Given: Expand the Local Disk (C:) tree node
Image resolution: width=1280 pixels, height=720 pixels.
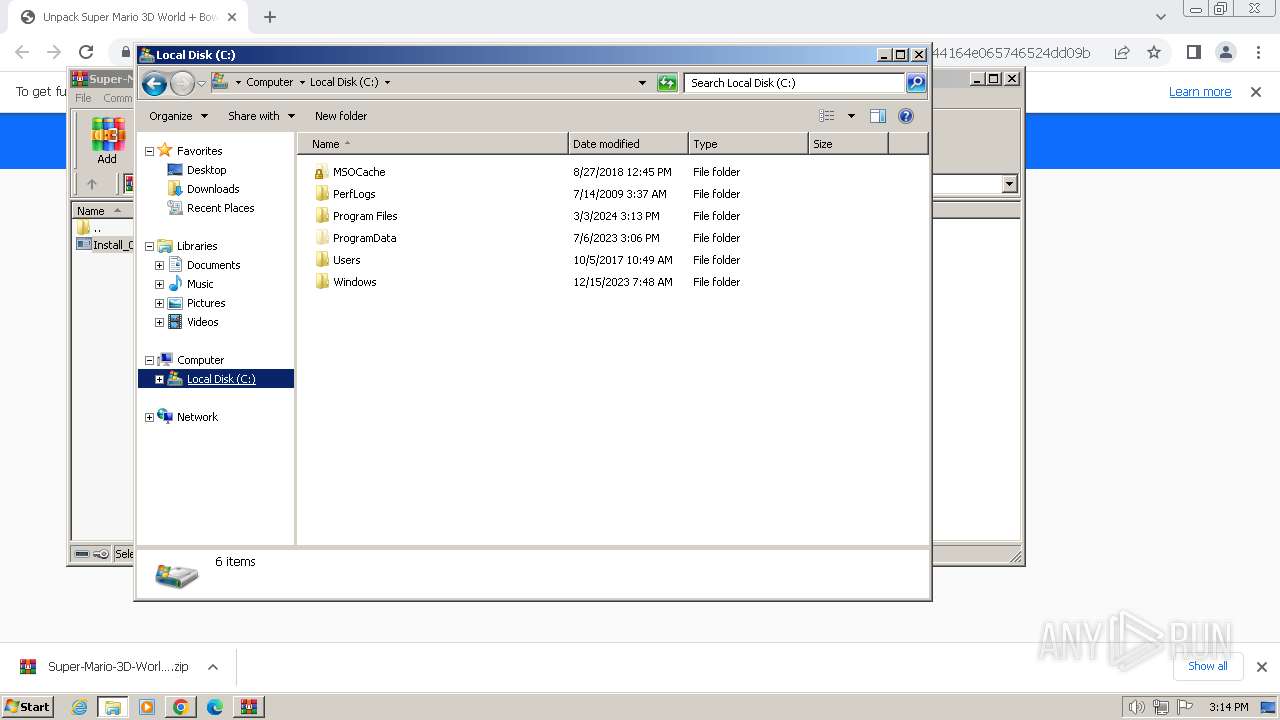Looking at the screenshot, I should (x=159, y=379).
